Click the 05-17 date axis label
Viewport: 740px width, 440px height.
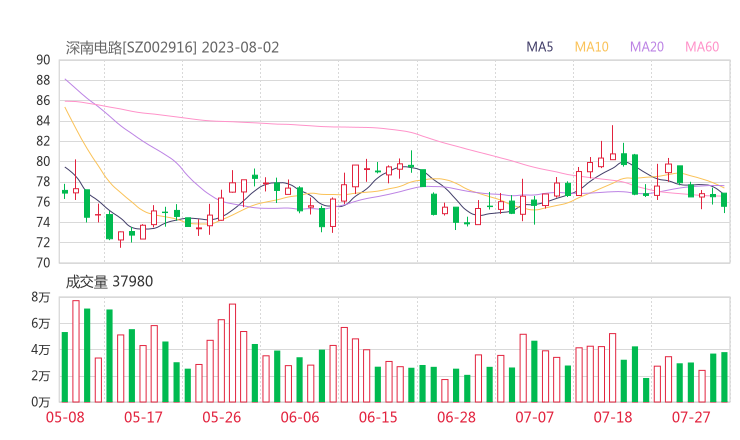tap(143, 417)
